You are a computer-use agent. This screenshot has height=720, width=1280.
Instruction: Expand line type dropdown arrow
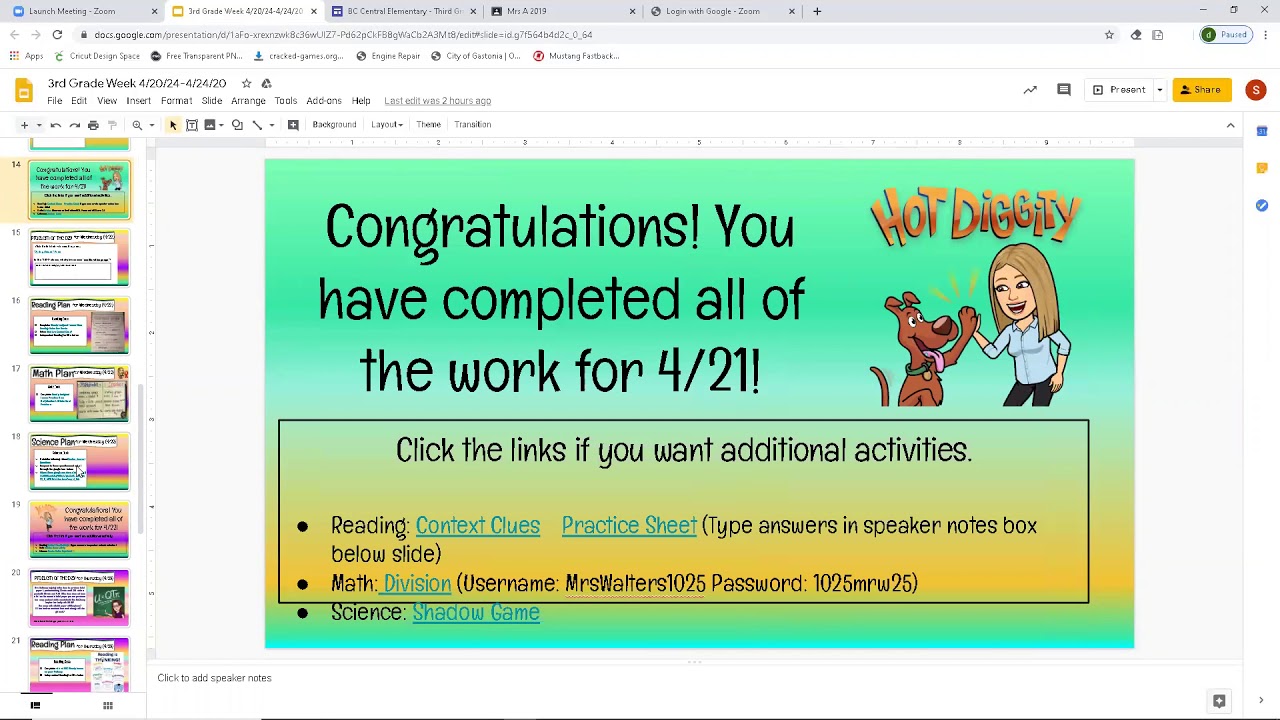271,125
